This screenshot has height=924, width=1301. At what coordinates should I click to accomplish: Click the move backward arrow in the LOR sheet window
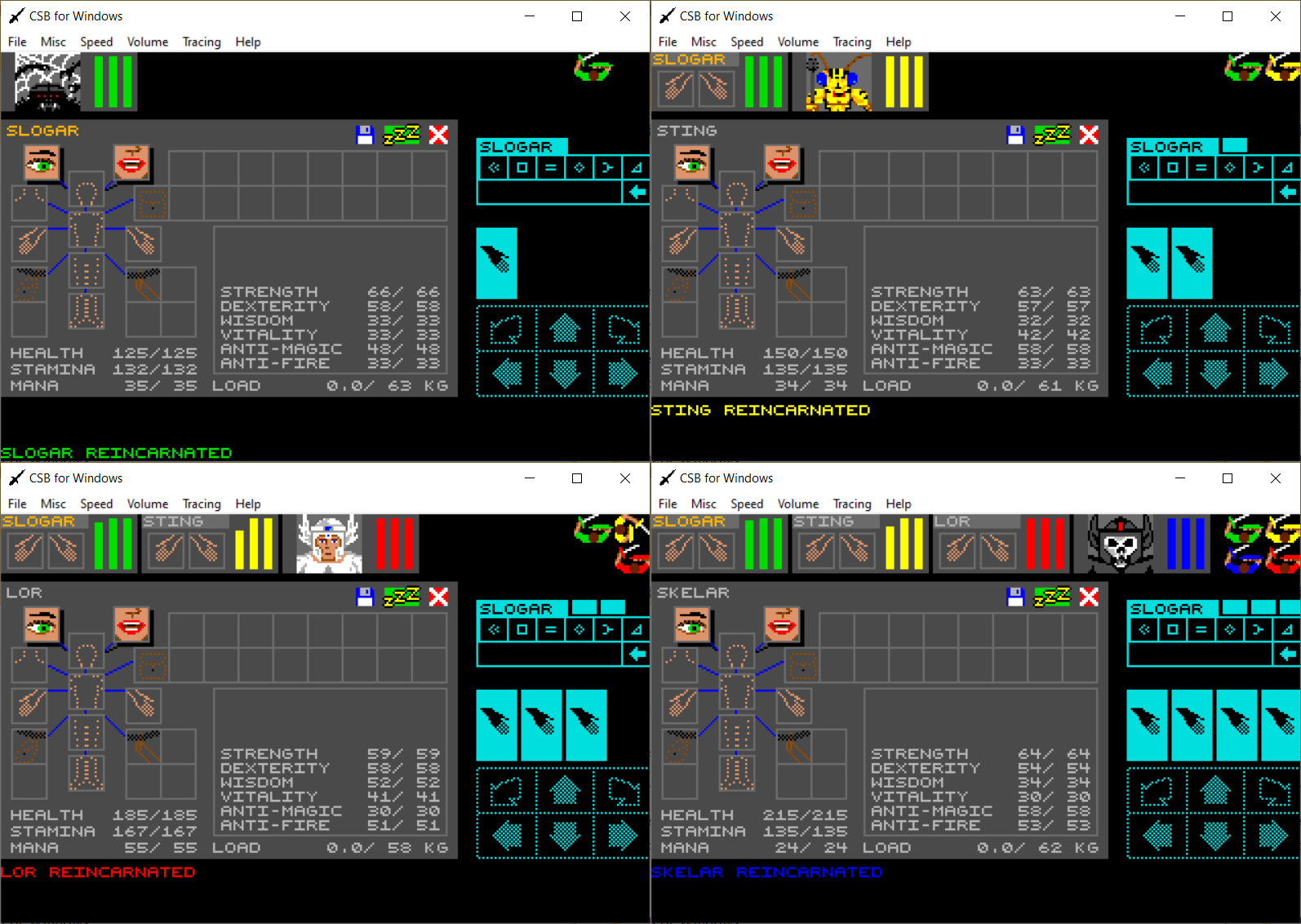(x=564, y=835)
